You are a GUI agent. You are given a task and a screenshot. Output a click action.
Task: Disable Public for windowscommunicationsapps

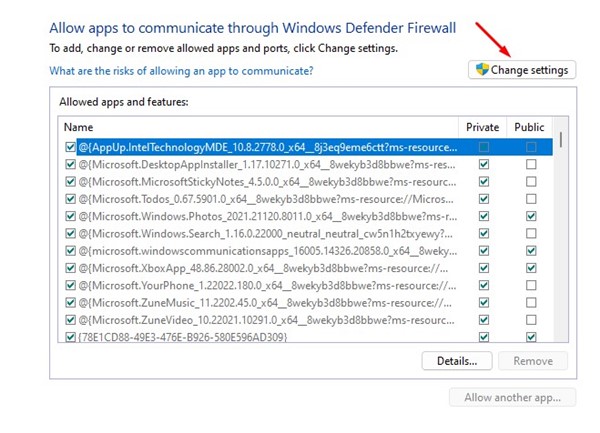click(x=531, y=251)
